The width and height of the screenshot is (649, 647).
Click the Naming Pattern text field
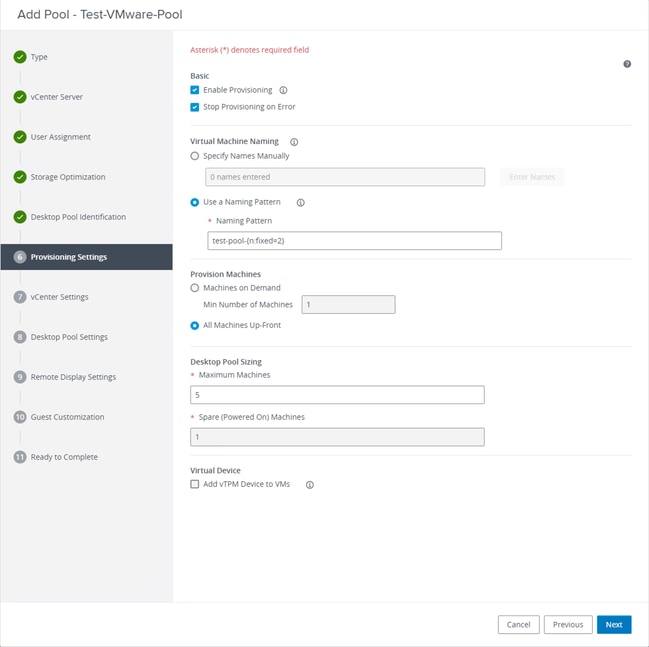tap(354, 241)
